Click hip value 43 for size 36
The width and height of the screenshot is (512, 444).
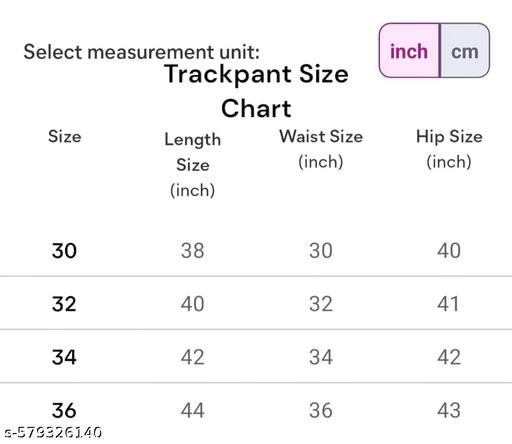[449, 410]
